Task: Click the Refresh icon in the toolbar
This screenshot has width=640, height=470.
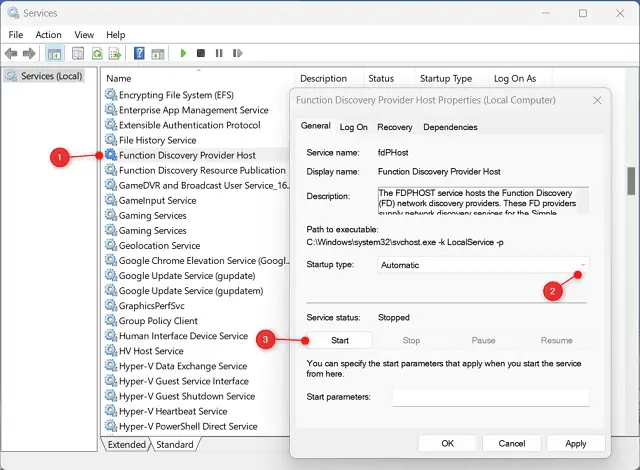Action: 97,53
